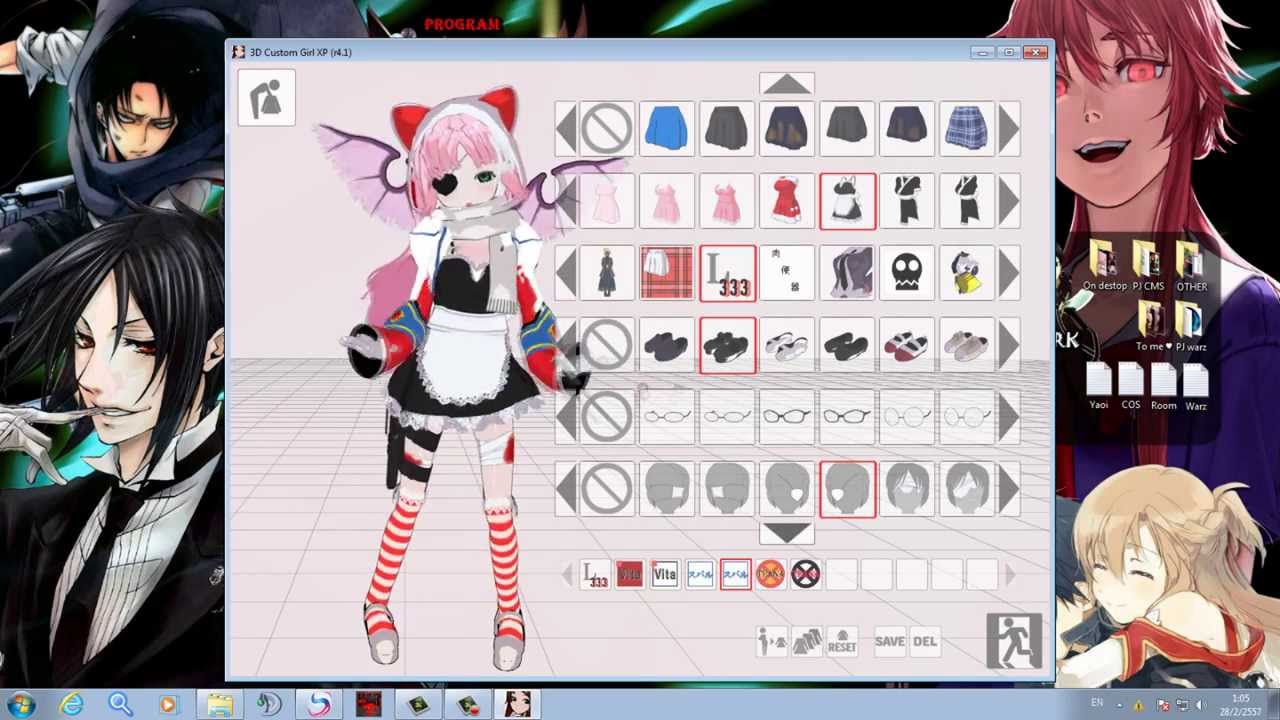Go up a category with the up arrow
The width and height of the screenshot is (1280, 720).
click(787, 84)
